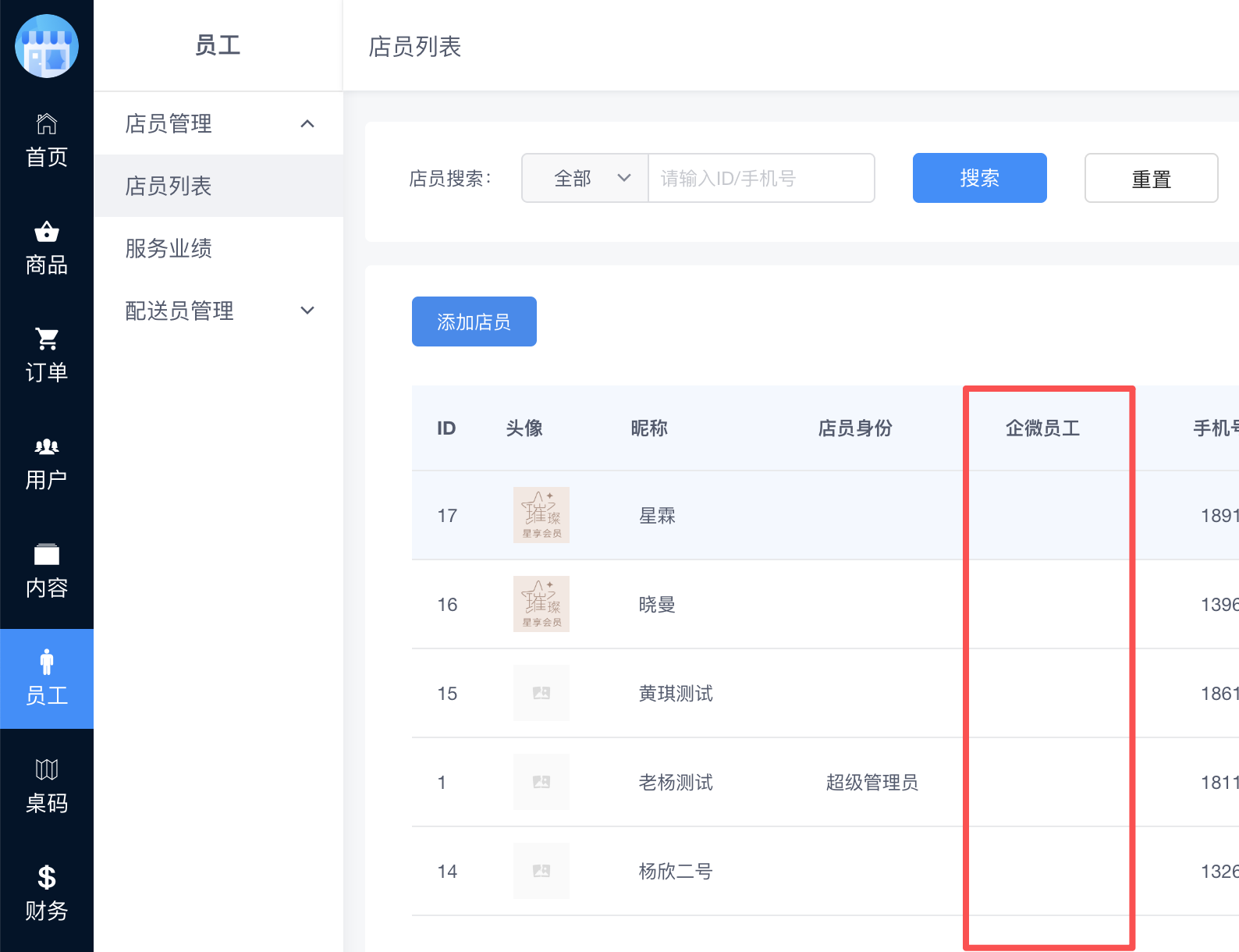This screenshot has width=1239, height=952.
Task: Open the 全部 search type dropdown
Action: point(585,178)
